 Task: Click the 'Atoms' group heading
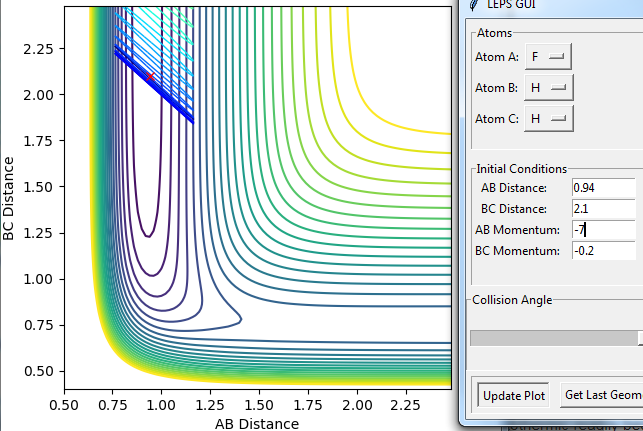(x=495, y=33)
